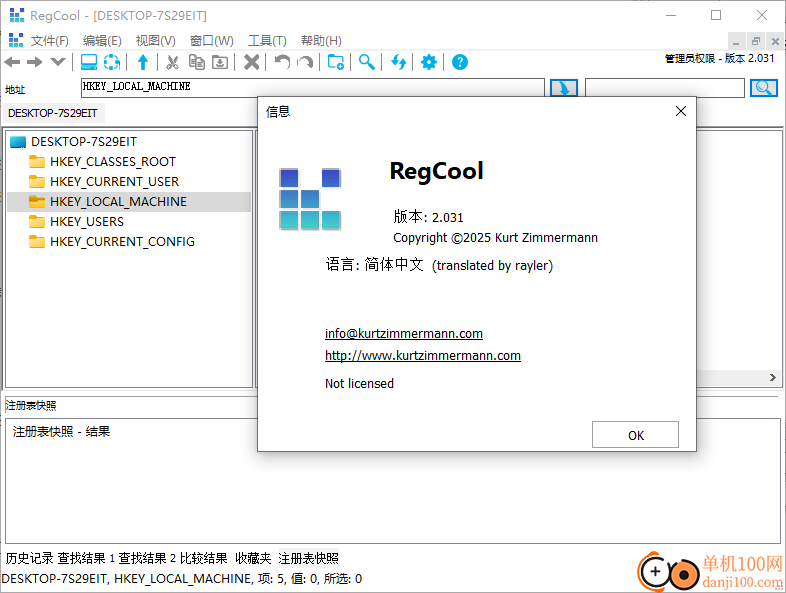Open the 窗口(W) menu
Screen dimensions: 786x593
pos(212,41)
